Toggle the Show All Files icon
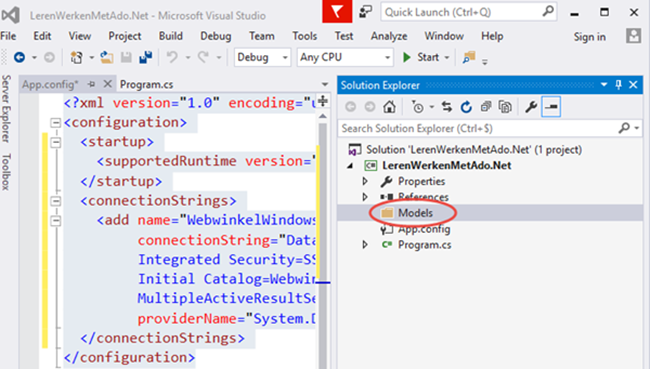650x369 pixels. [505, 107]
